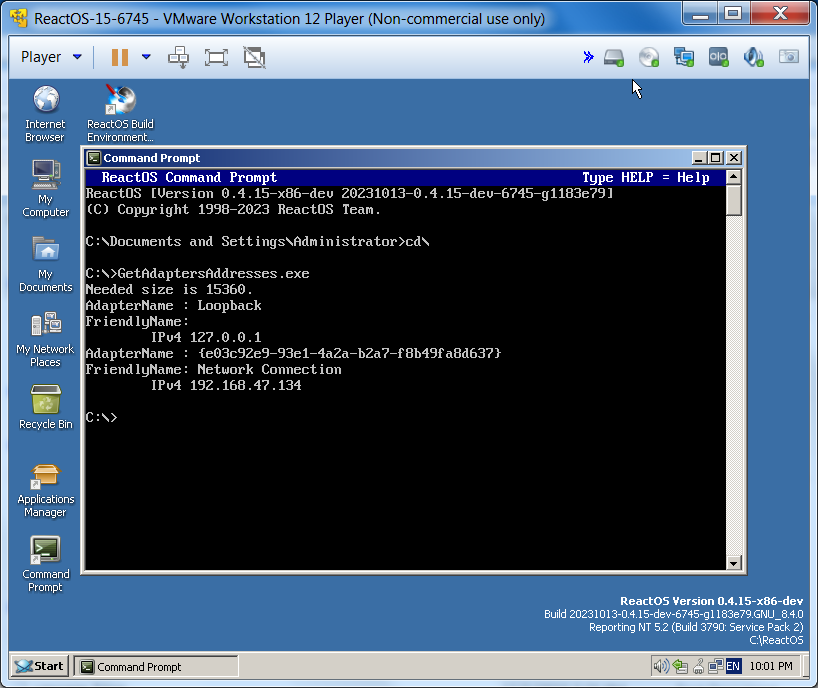
Task: Click the console scrollbar thumb
Action: tap(733, 200)
